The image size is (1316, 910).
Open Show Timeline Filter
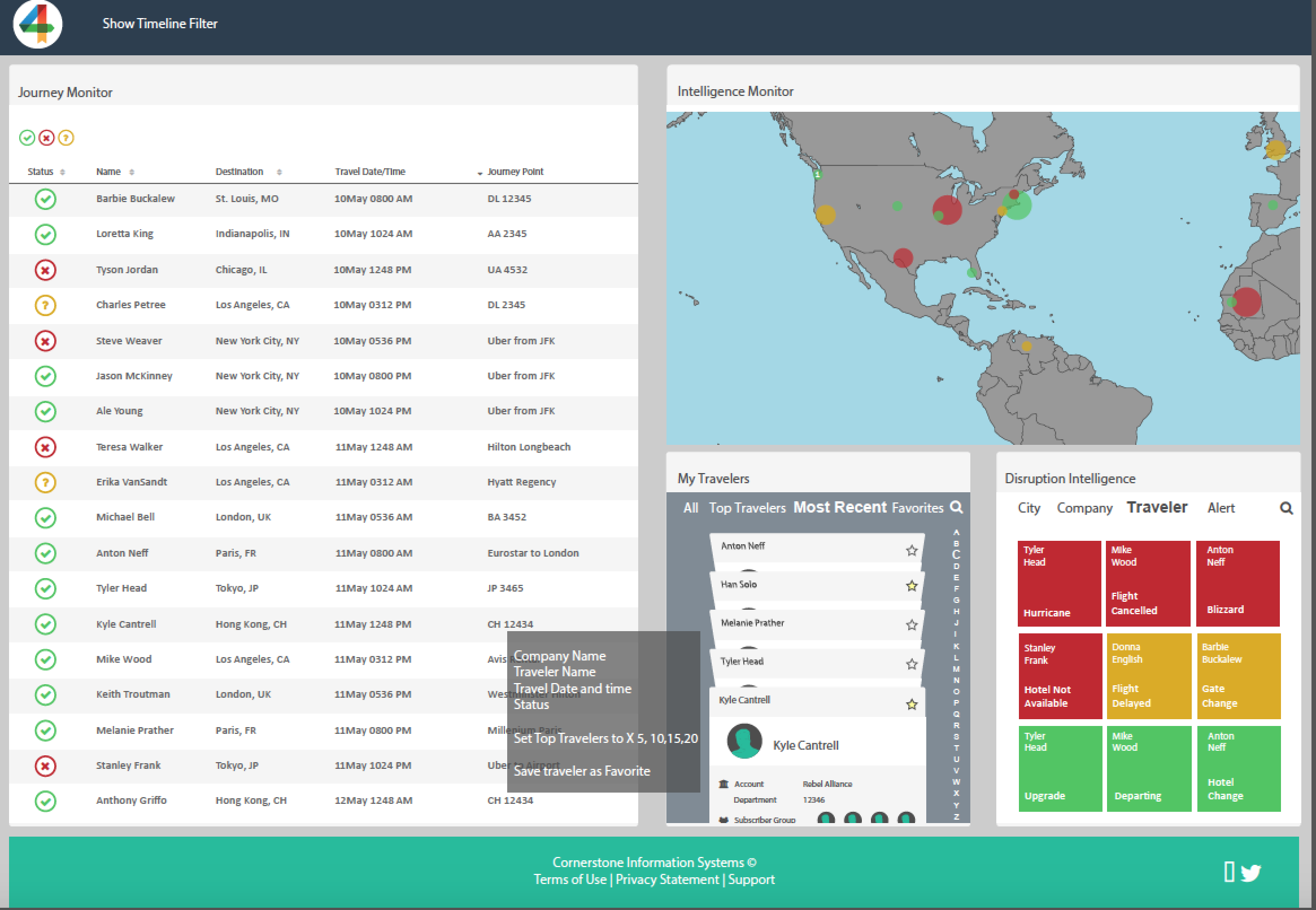pyautogui.click(x=160, y=23)
